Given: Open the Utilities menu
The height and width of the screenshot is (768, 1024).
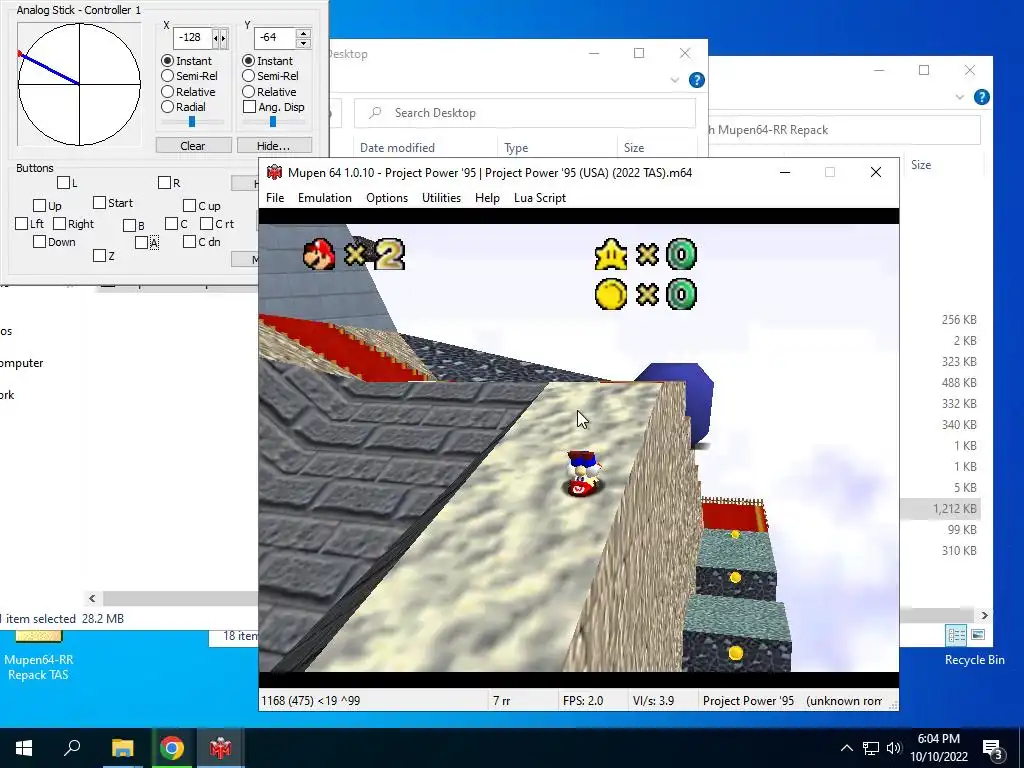Looking at the screenshot, I should (x=441, y=198).
